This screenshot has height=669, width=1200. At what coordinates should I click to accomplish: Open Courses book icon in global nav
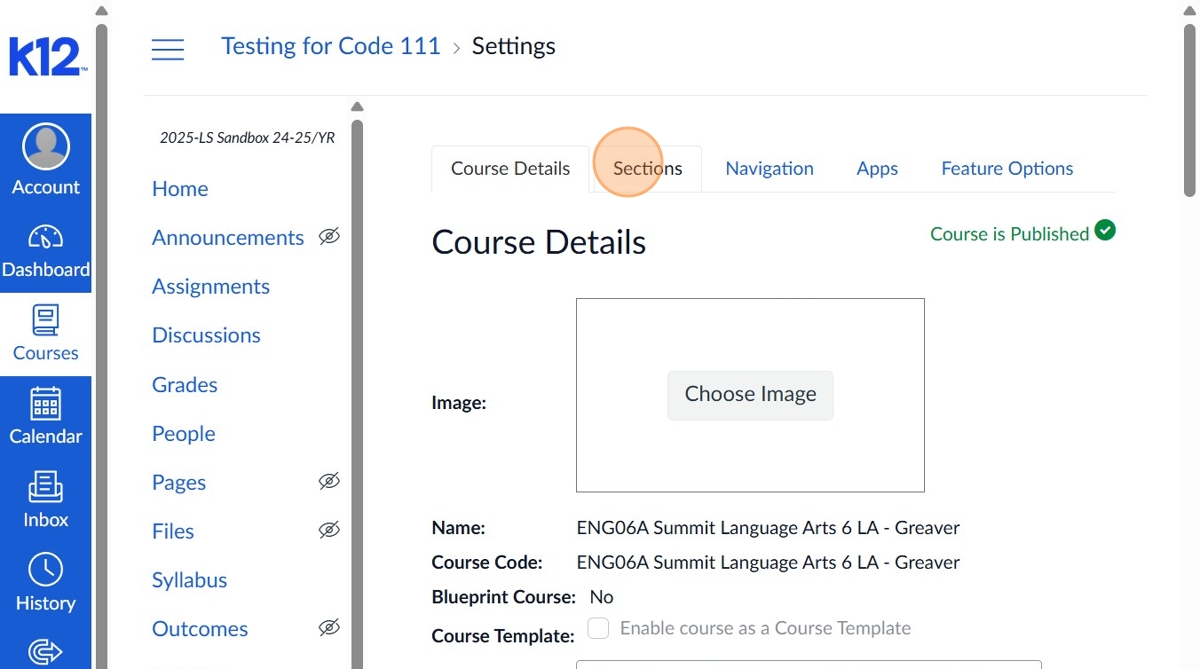click(x=46, y=321)
